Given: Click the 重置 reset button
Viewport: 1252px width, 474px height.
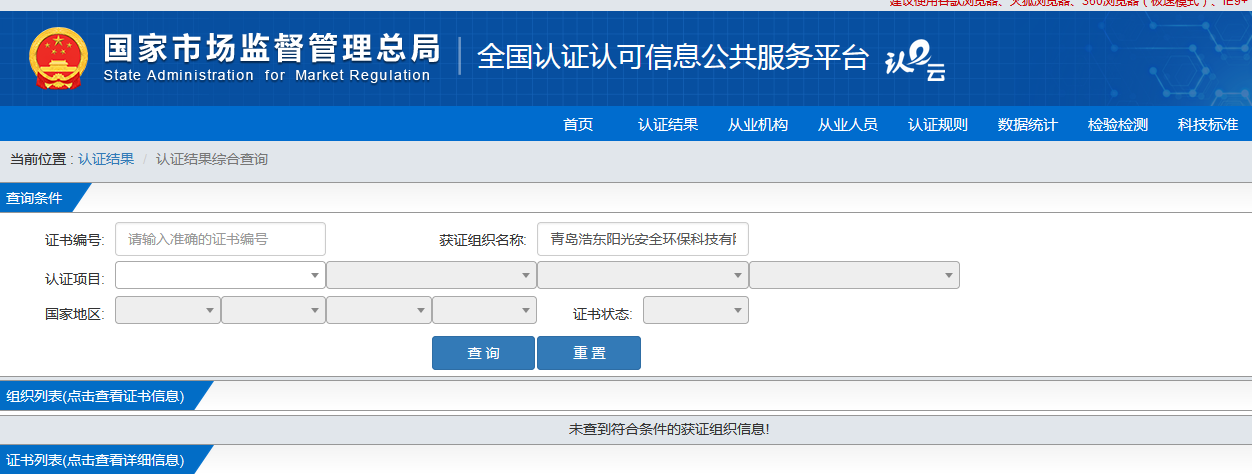Looking at the screenshot, I should (x=589, y=353).
